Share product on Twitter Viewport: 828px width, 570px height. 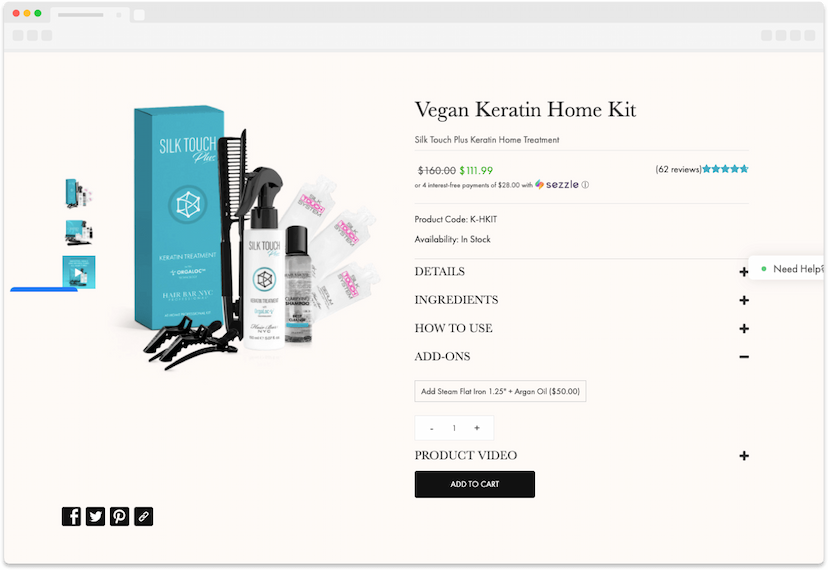click(x=95, y=516)
